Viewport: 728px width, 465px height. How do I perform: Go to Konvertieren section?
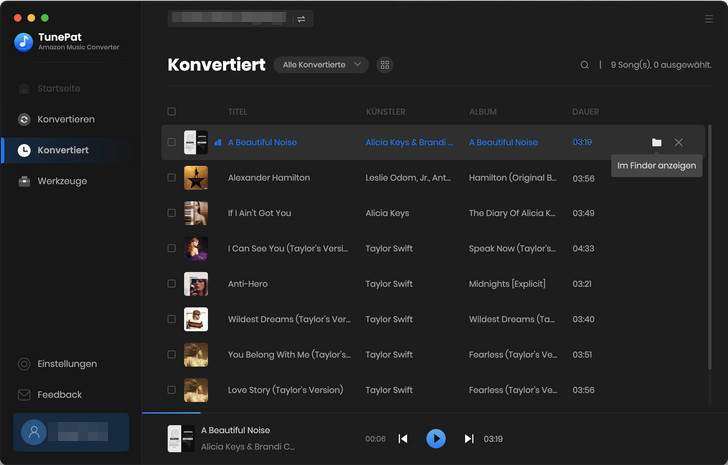tap(66, 120)
